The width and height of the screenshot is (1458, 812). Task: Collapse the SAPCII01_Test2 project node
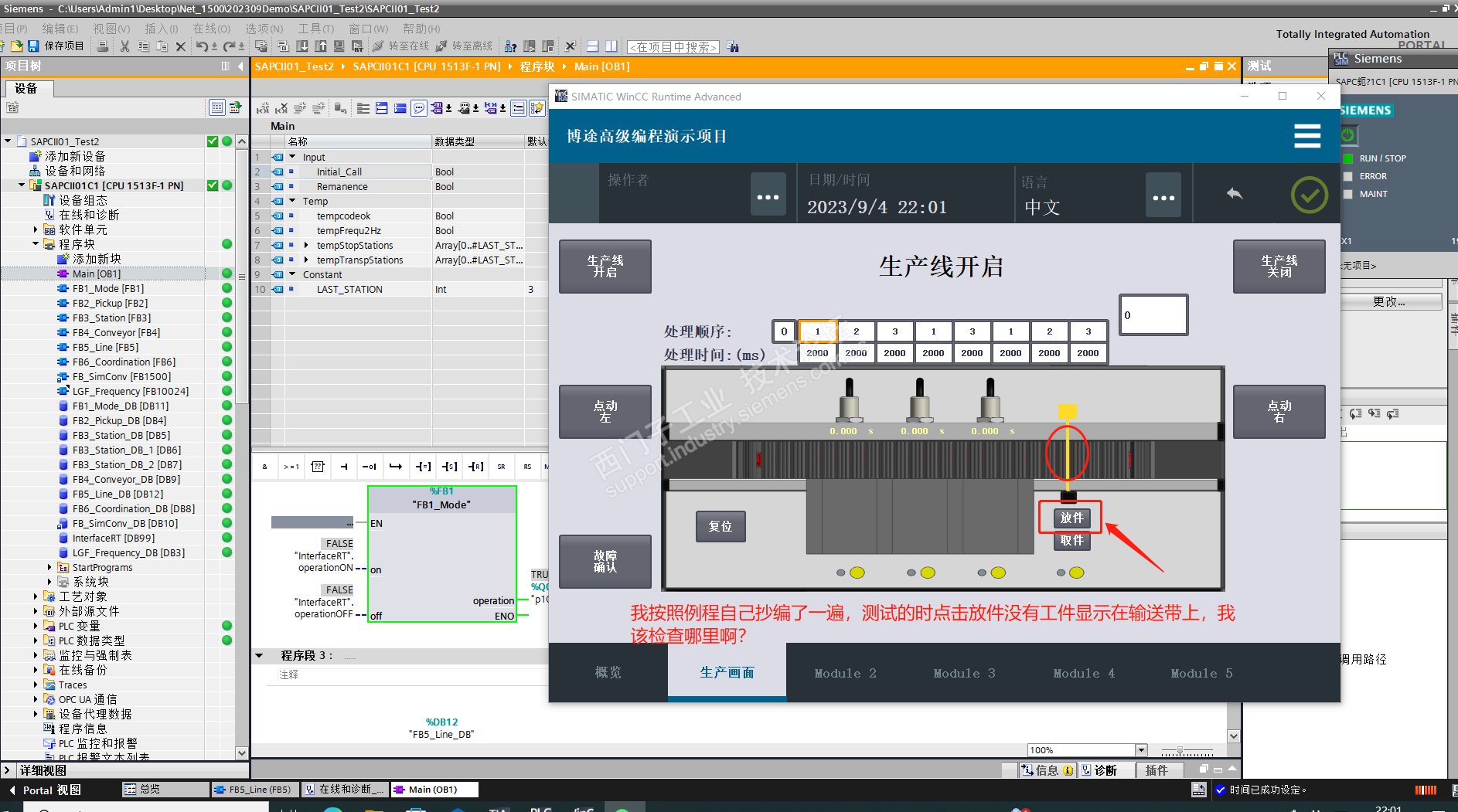(9, 141)
